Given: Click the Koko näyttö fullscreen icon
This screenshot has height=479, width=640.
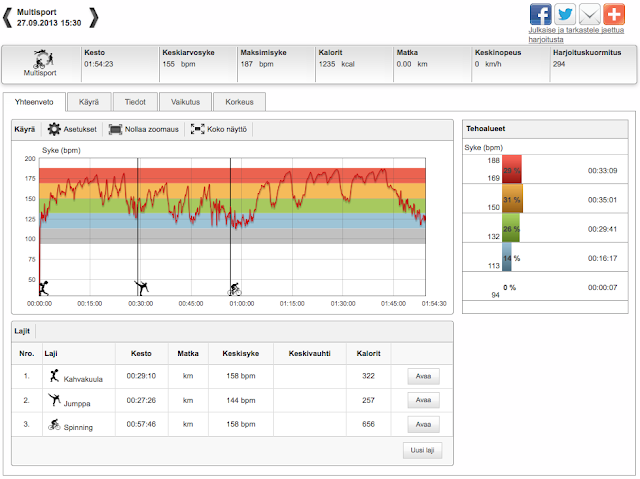Looking at the screenshot, I should (198, 129).
